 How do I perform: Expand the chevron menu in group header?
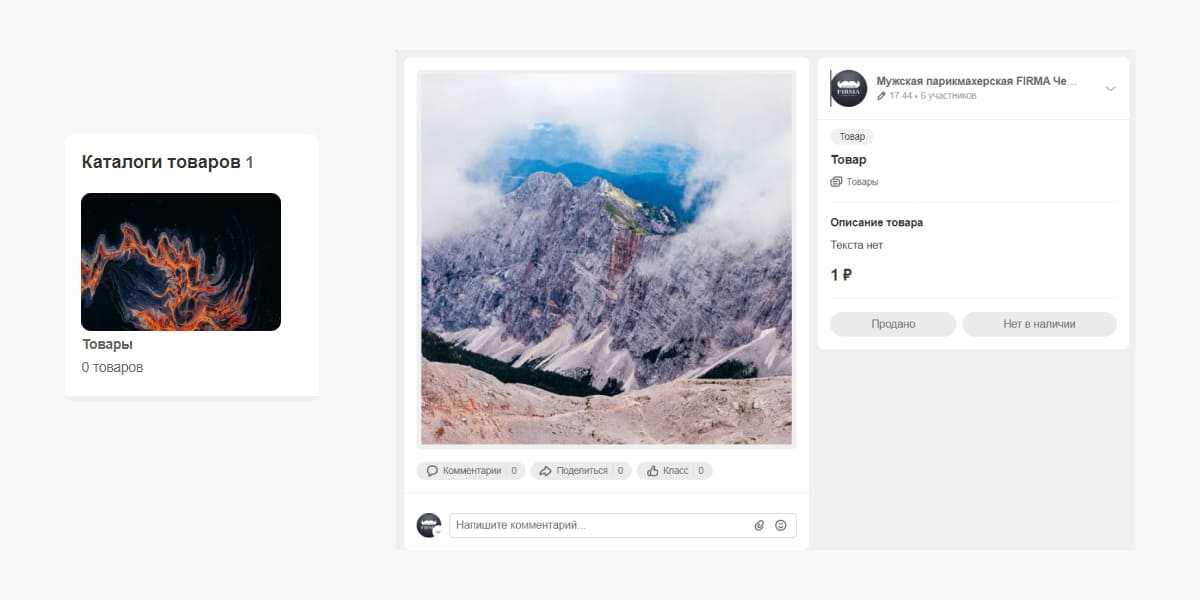point(1110,89)
